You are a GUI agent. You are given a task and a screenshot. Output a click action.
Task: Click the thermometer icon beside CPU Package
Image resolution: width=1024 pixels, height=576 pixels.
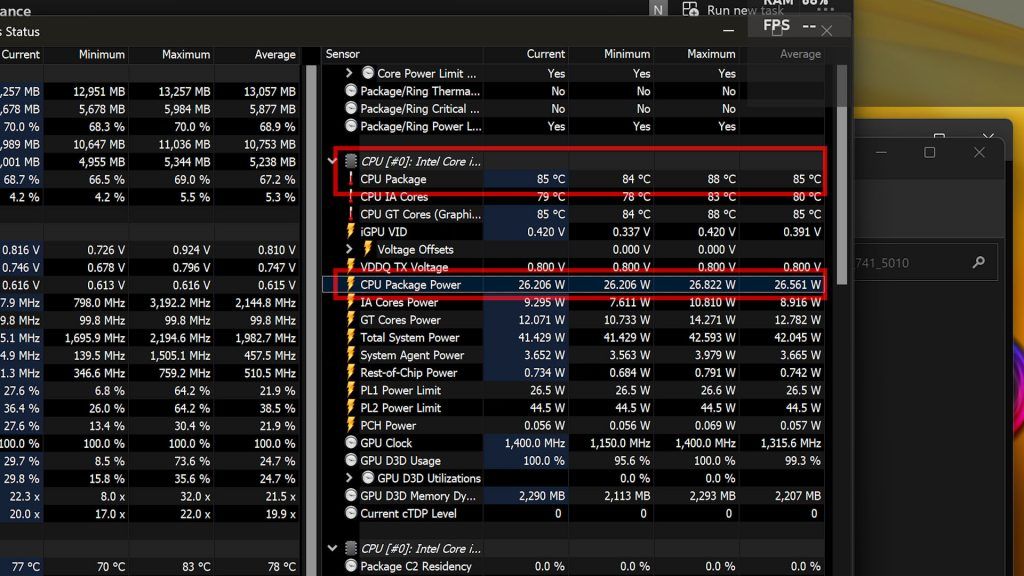[351, 179]
